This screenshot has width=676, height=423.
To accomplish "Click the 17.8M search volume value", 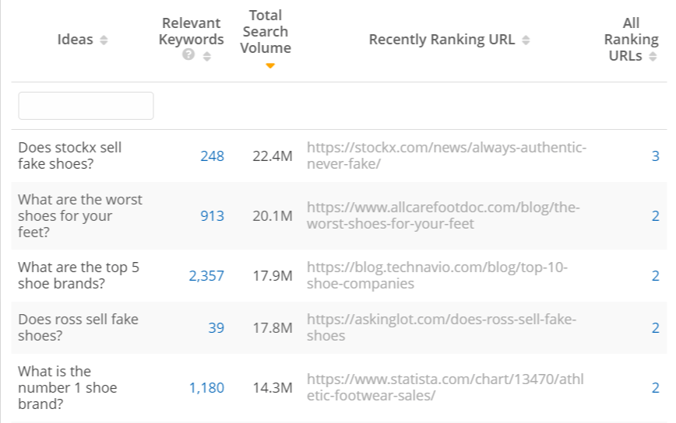I will click(x=272, y=328).
